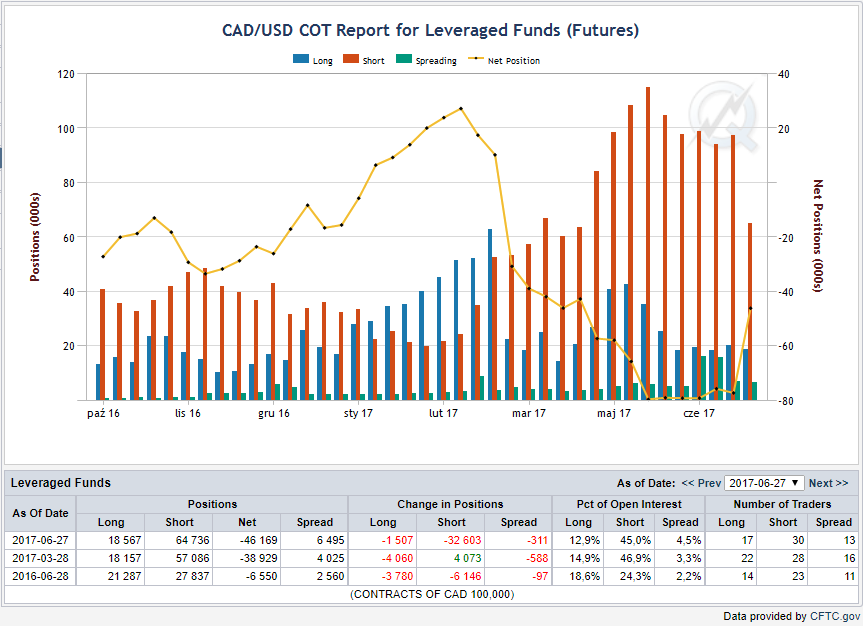
Task: Toggle the Long series in the legend
Action: pos(313,60)
